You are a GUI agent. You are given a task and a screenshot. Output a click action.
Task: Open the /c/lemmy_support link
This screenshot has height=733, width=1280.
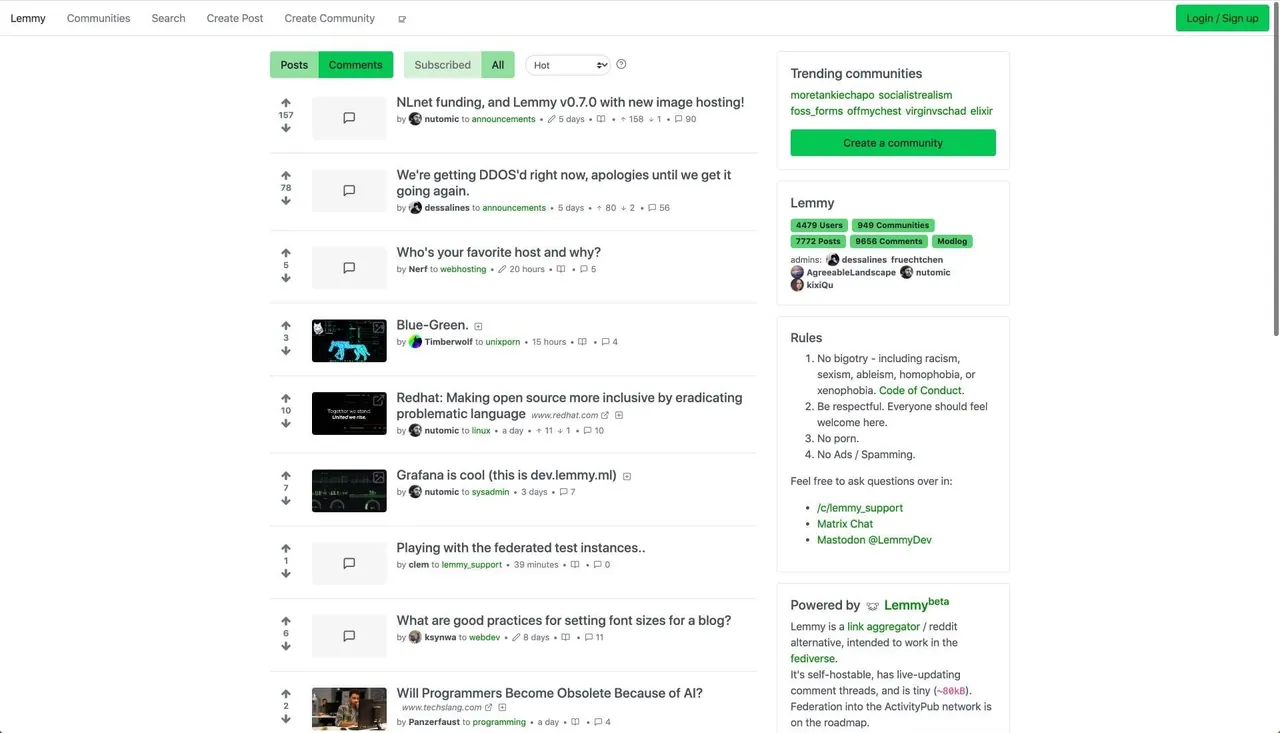point(860,508)
